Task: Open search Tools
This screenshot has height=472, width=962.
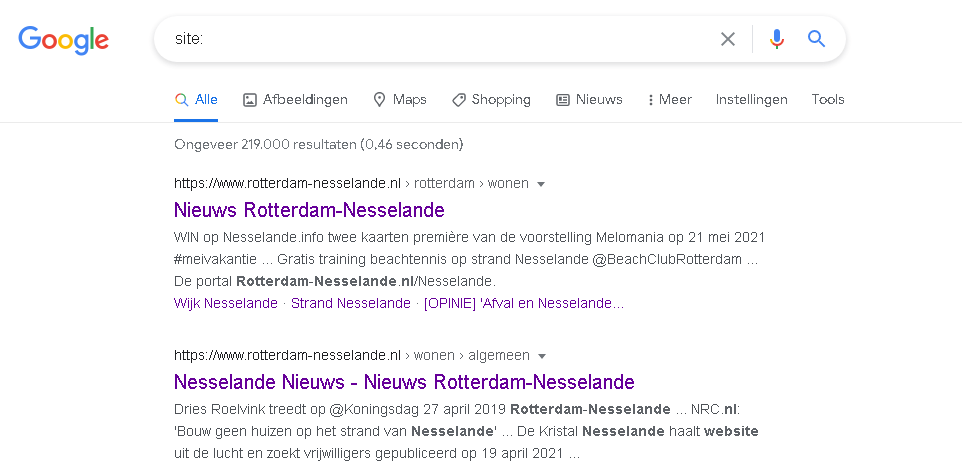Action: coord(828,99)
